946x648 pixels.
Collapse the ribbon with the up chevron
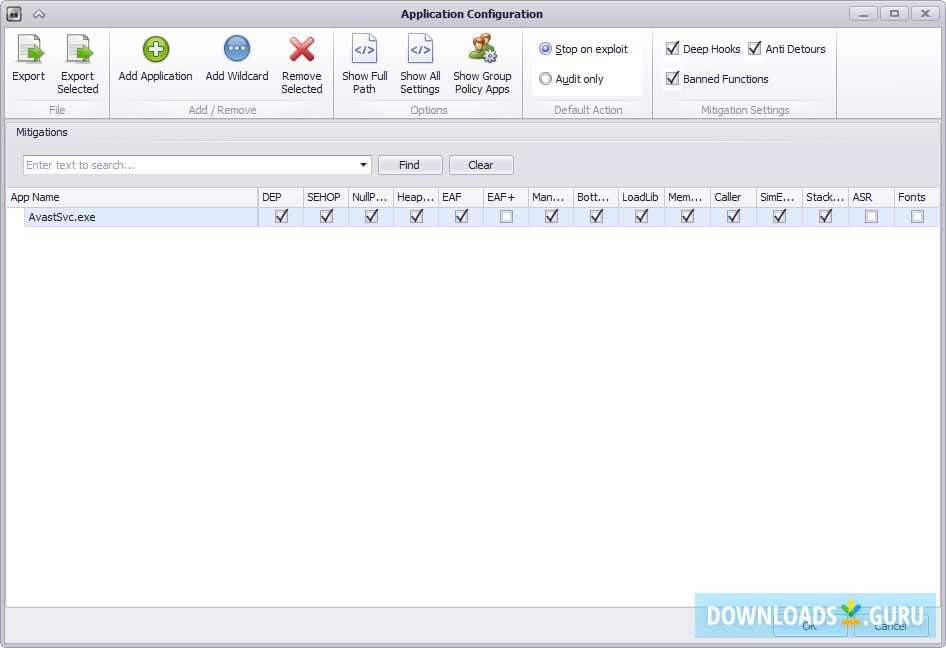pyautogui.click(x=40, y=13)
